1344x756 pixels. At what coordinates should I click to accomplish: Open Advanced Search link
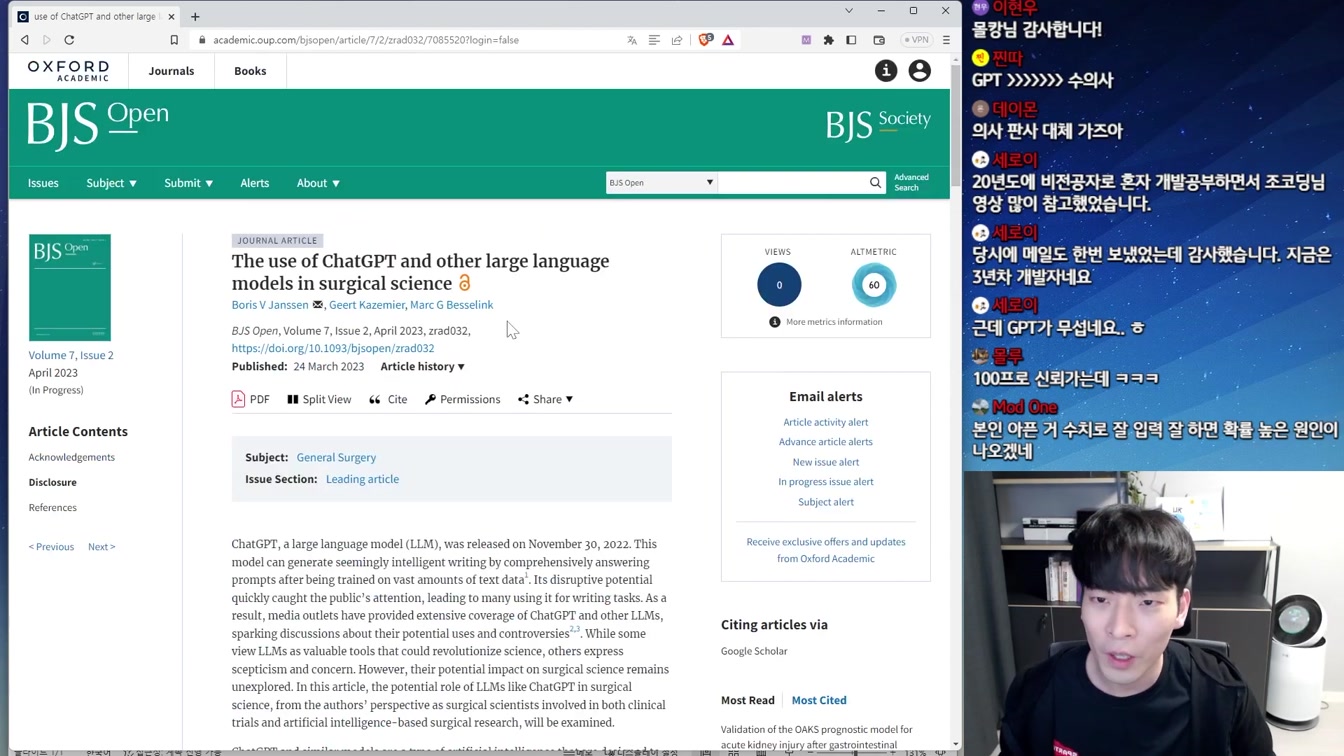(911, 182)
